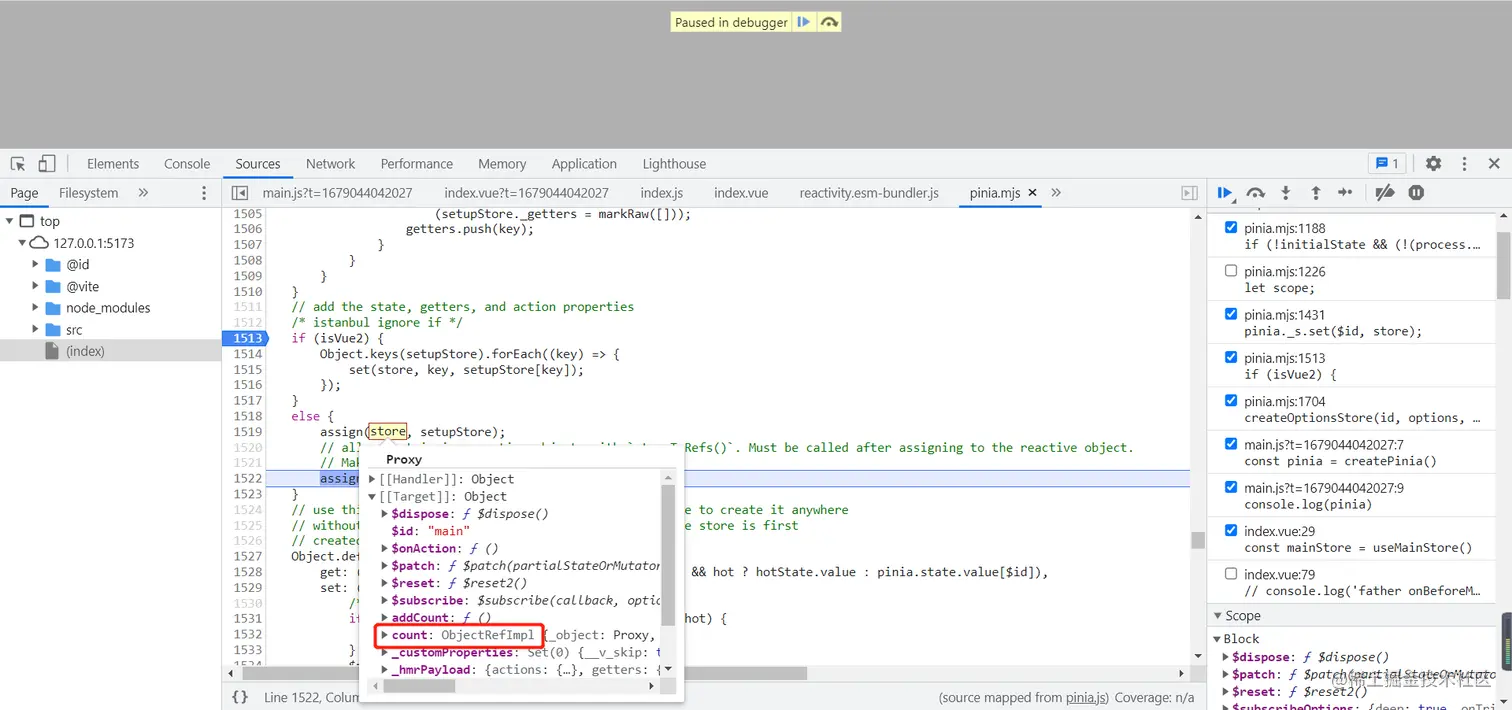Viewport: 1512px width, 710px height.
Task: Disable breakpoint at pinia.mjs:1188
Action: [1231, 228]
